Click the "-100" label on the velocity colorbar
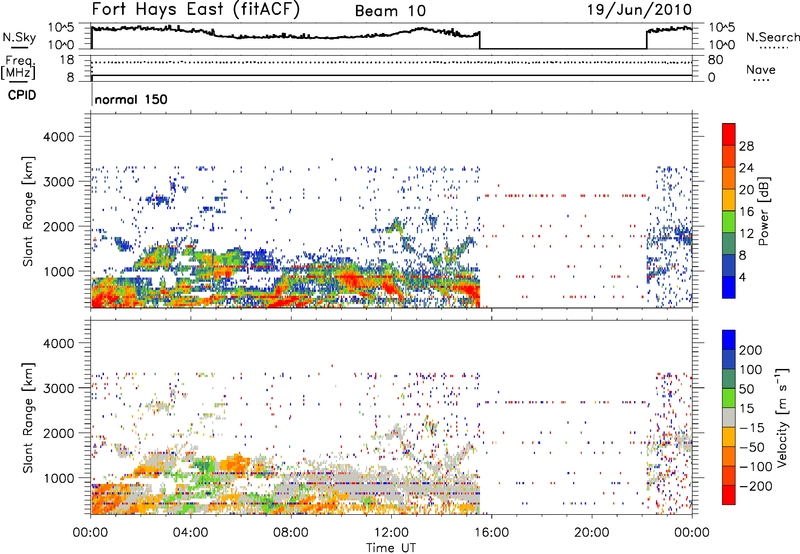 pyautogui.click(x=756, y=467)
